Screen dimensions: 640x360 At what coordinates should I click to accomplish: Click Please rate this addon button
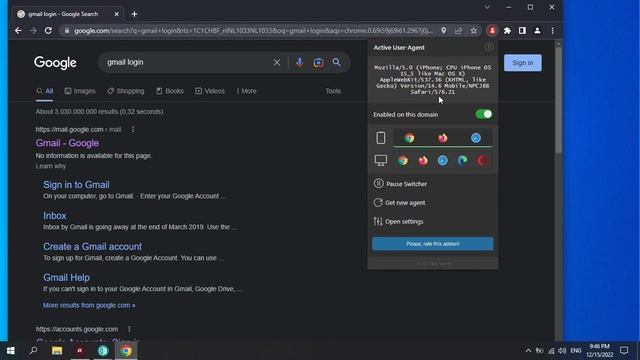433,244
